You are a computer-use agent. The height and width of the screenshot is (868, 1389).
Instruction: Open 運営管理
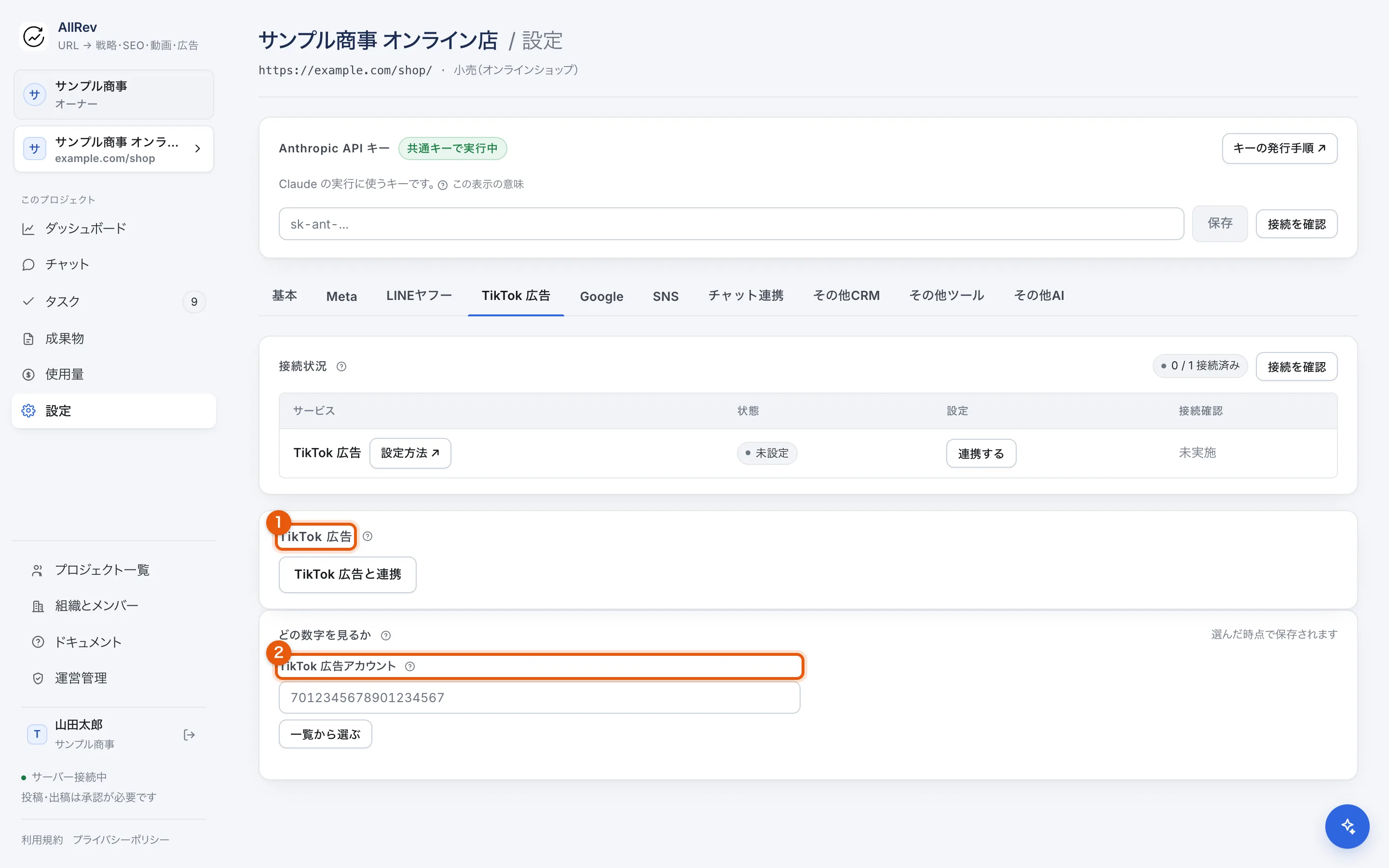coord(114,678)
